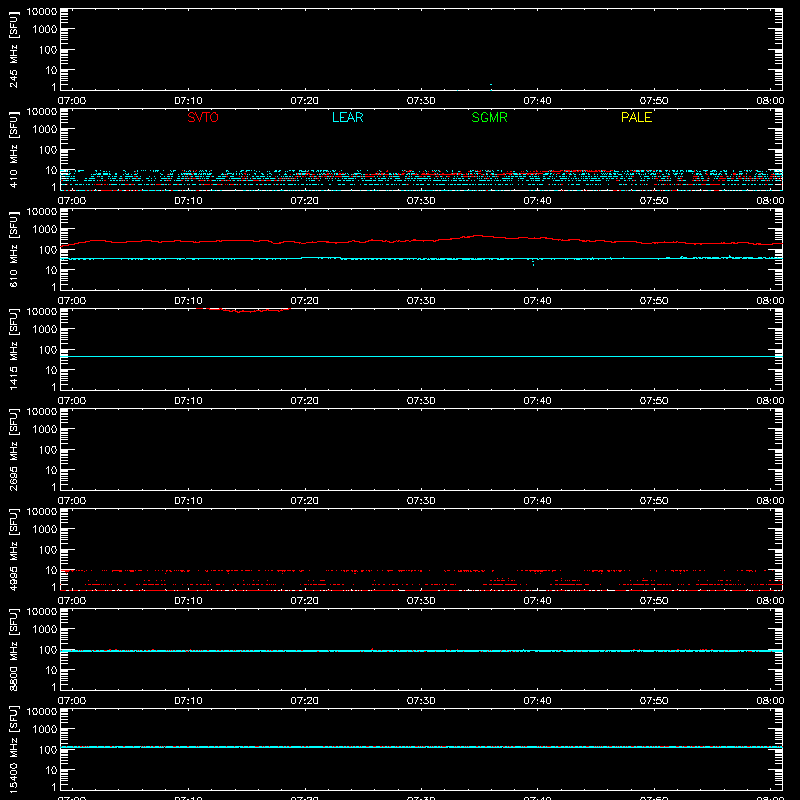
Task: Click 07:40 tick under the 610 MHz panel
Action: click(x=537, y=301)
